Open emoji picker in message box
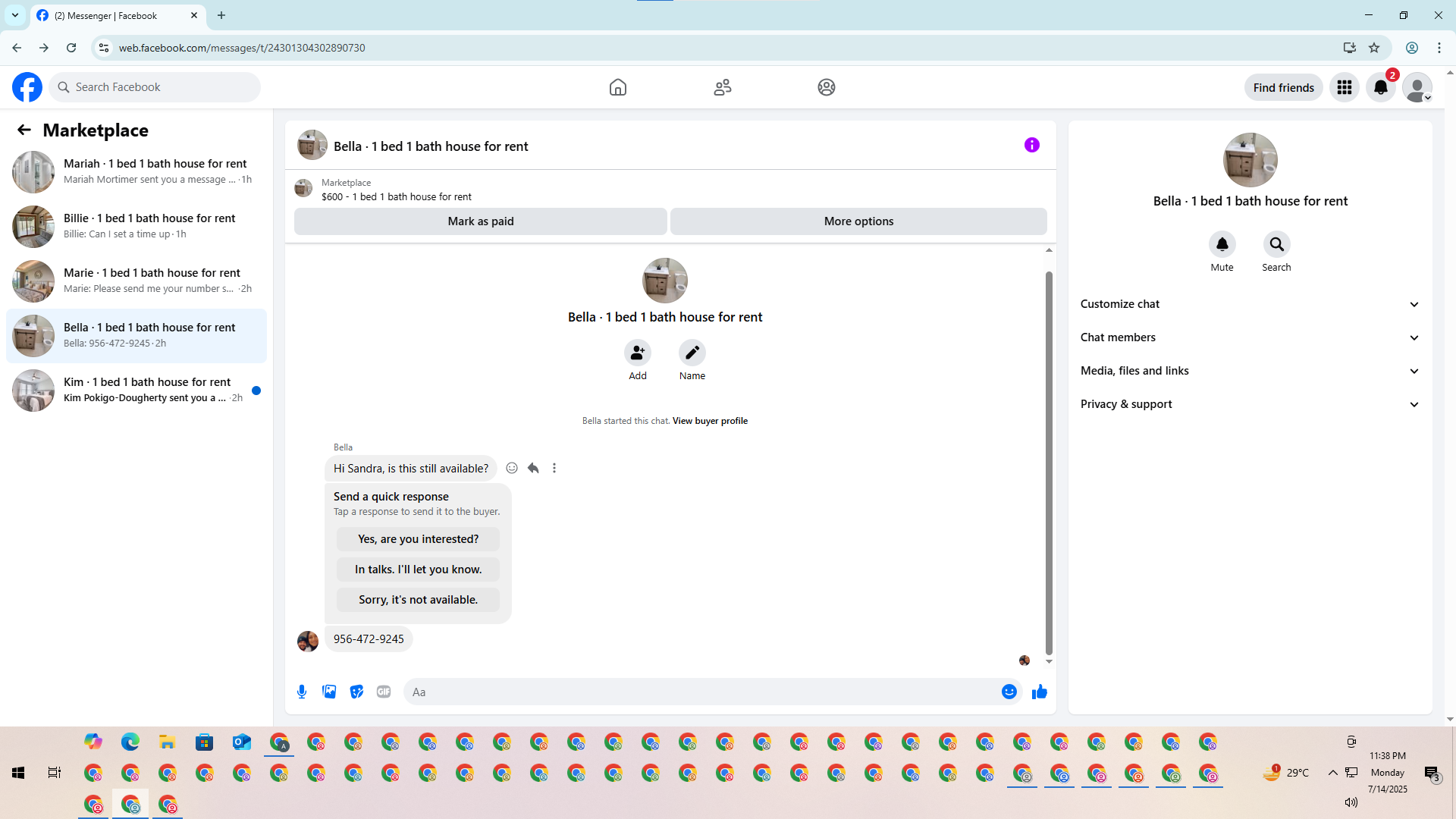Viewport: 1456px width, 819px height. click(1009, 692)
